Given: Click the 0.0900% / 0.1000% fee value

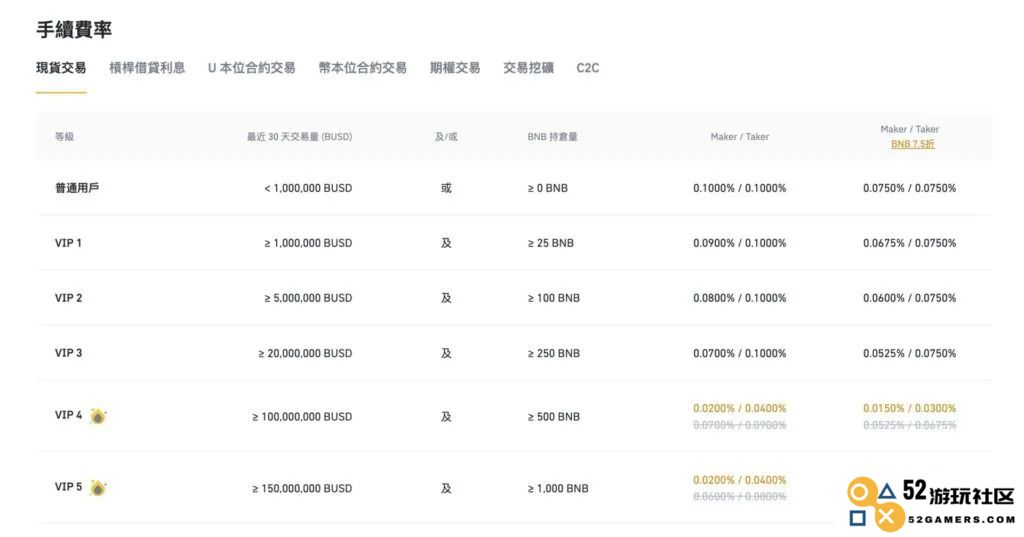Looking at the screenshot, I should [740, 243].
